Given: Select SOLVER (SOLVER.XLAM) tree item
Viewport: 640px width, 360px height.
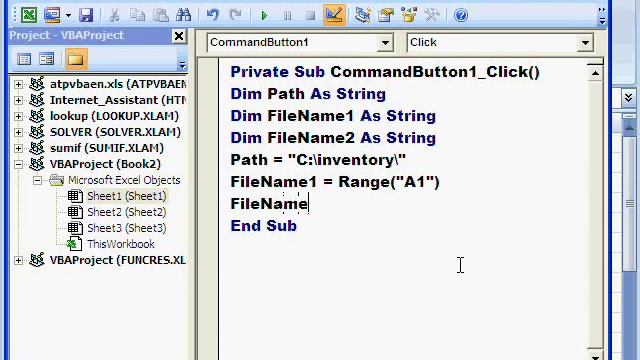Looking at the screenshot, I should click(115, 132).
